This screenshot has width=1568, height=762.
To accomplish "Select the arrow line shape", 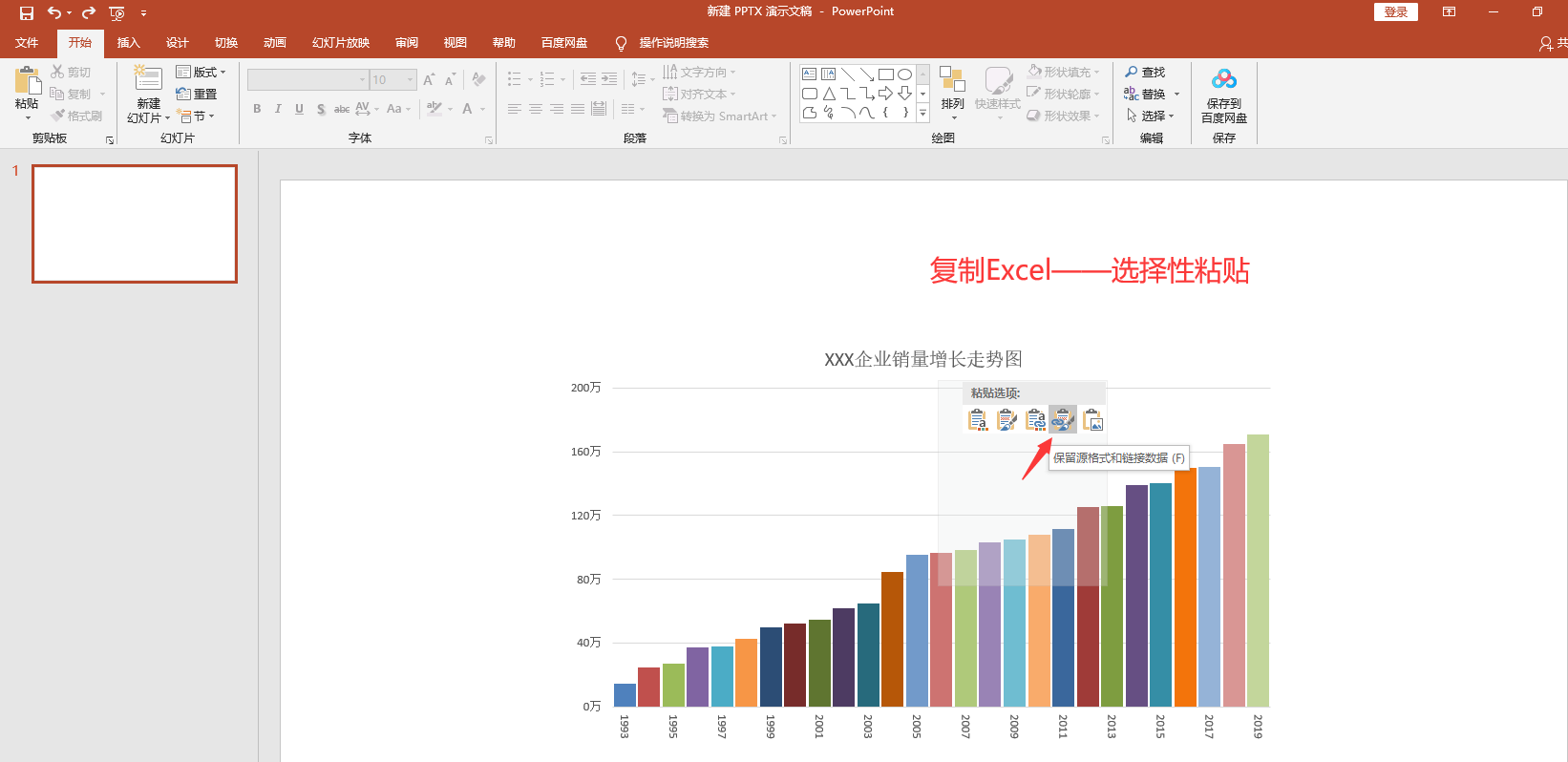I will pos(867,74).
